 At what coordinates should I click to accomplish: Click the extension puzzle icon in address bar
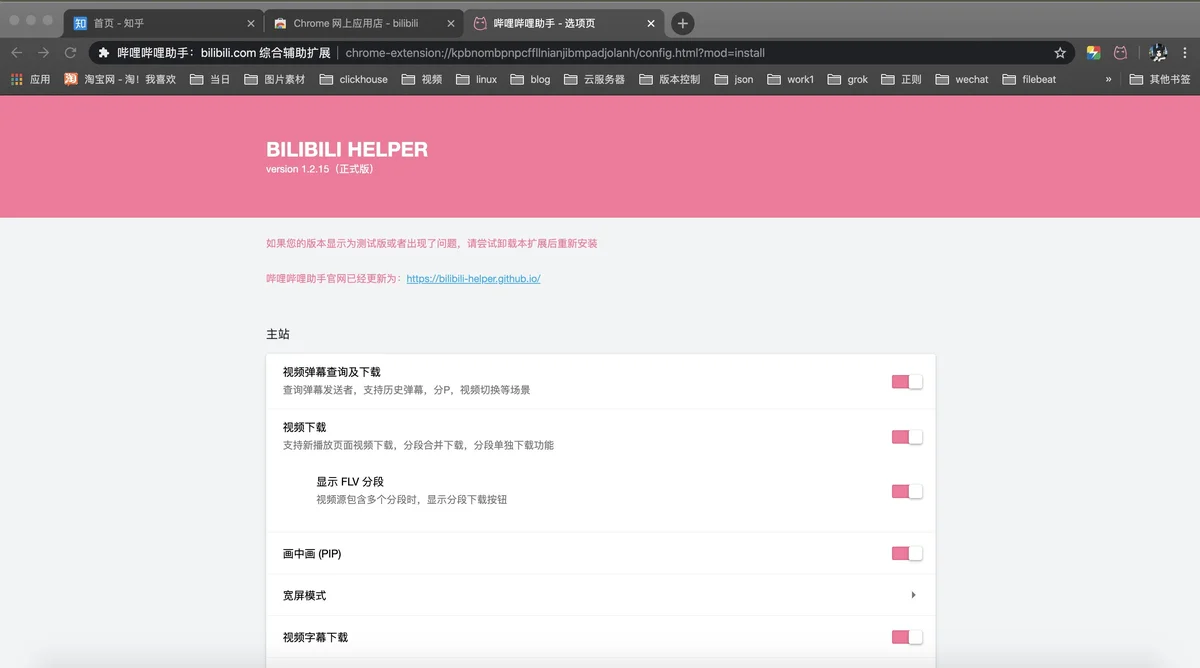click(103, 53)
